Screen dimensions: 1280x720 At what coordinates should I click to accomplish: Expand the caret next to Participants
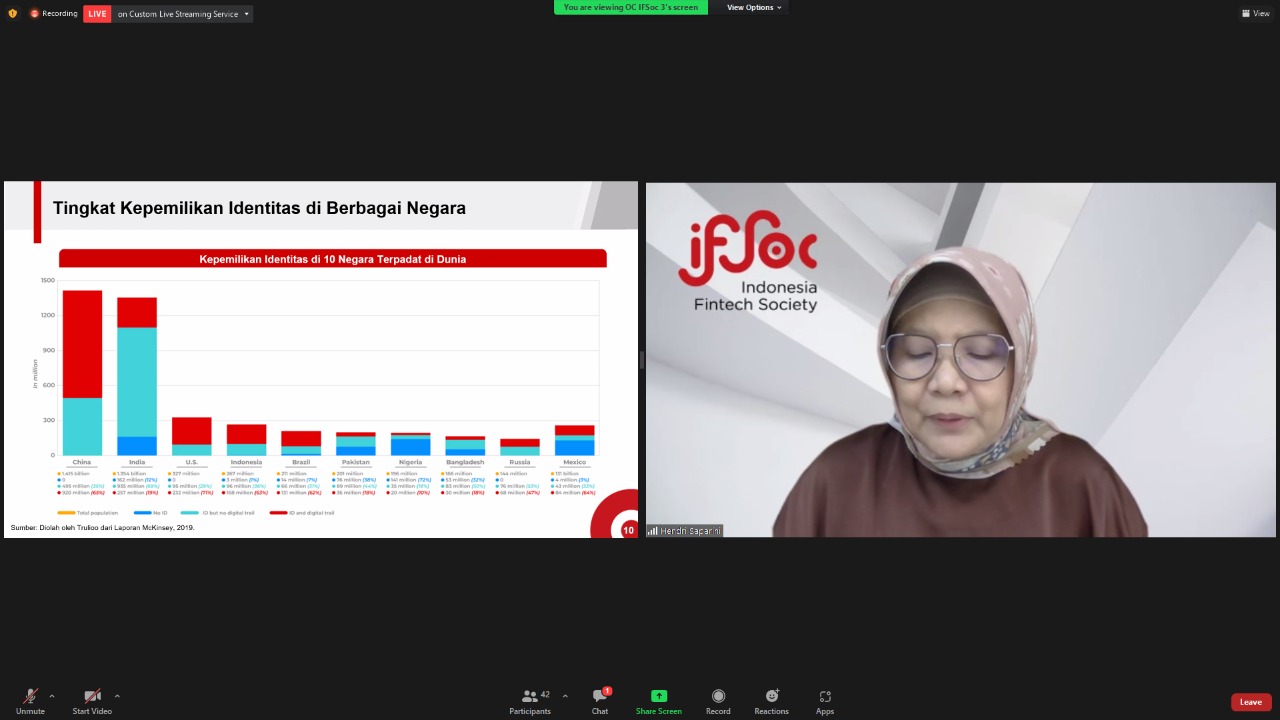[565, 695]
